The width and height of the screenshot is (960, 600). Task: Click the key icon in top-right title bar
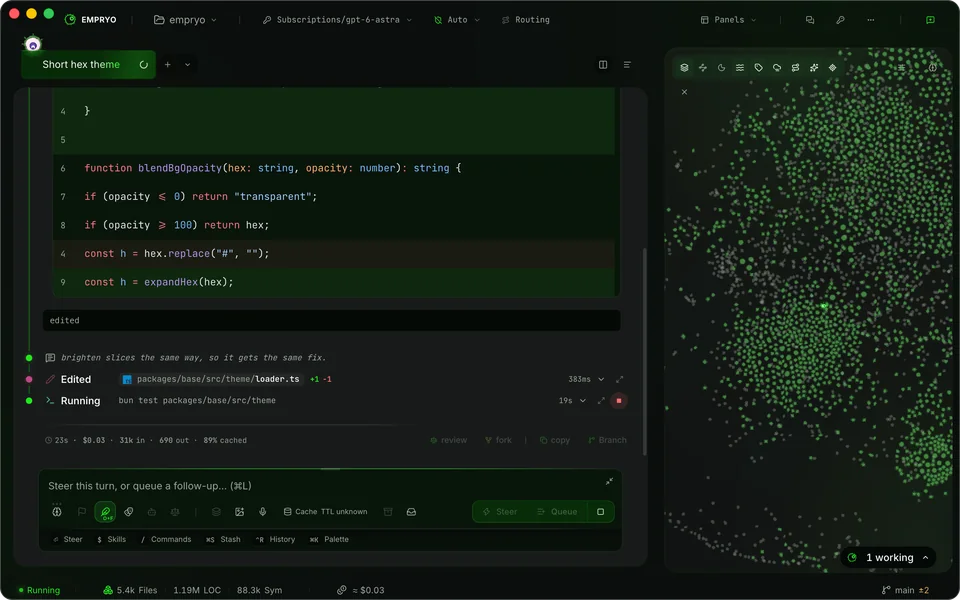pyautogui.click(x=841, y=20)
